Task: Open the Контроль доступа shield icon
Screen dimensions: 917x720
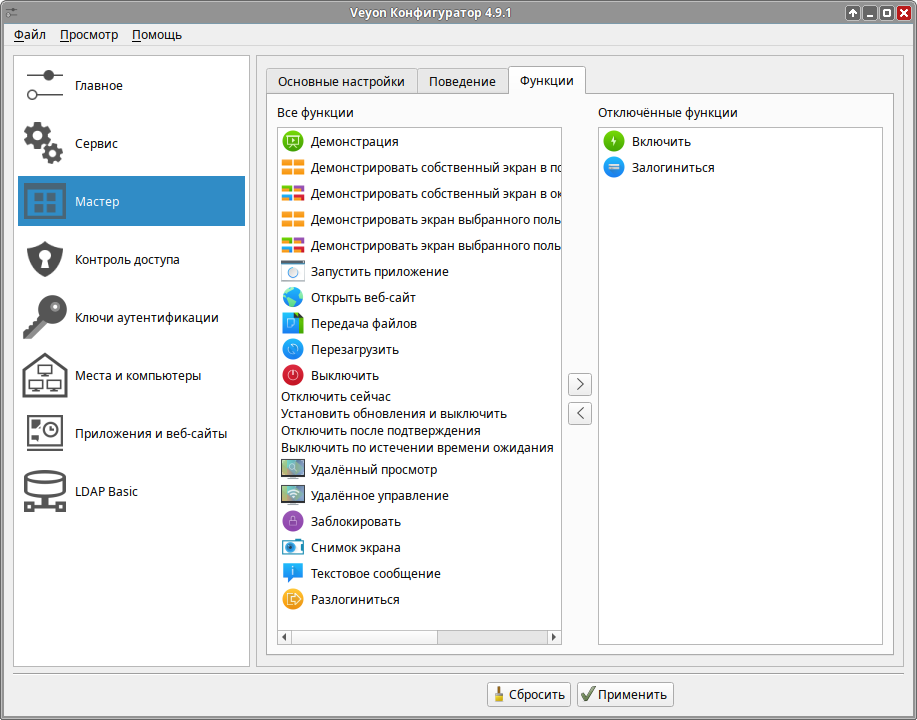Action: 44,259
